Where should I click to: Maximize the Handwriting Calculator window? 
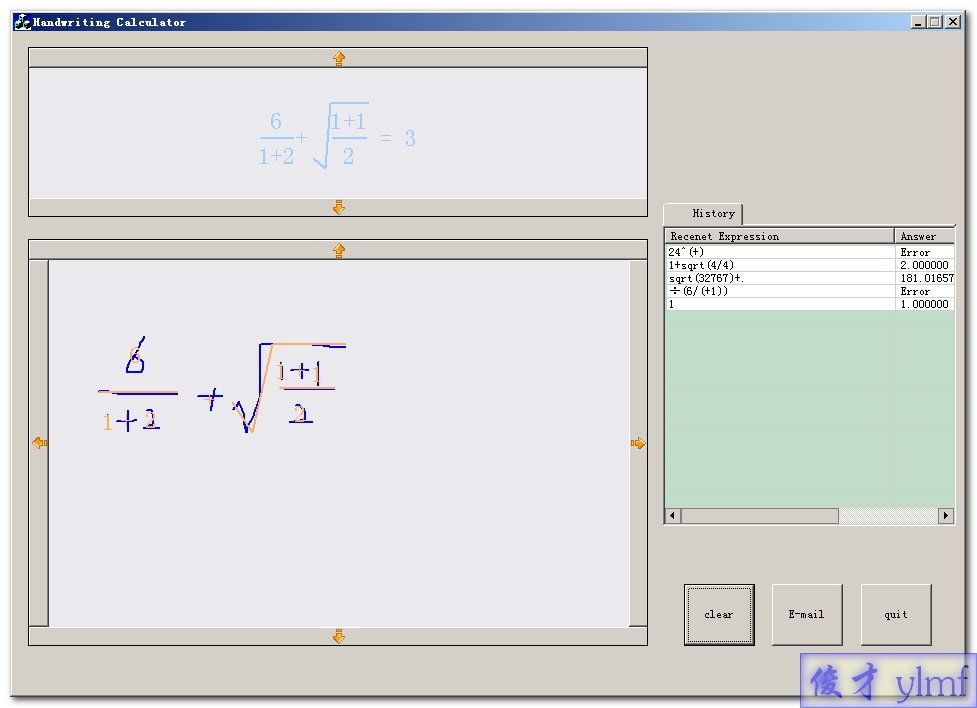pos(934,22)
